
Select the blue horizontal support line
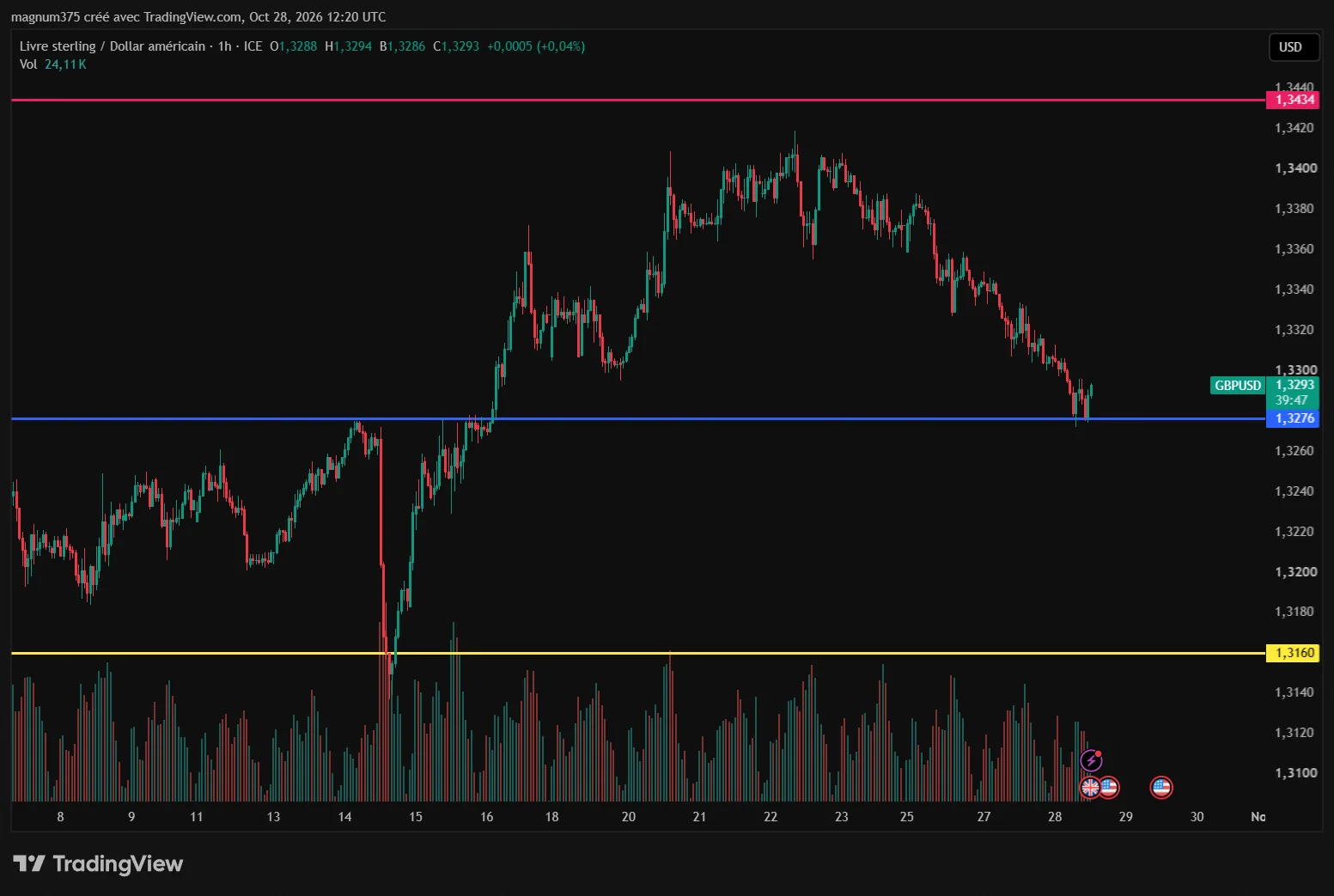pyautogui.click(x=638, y=419)
